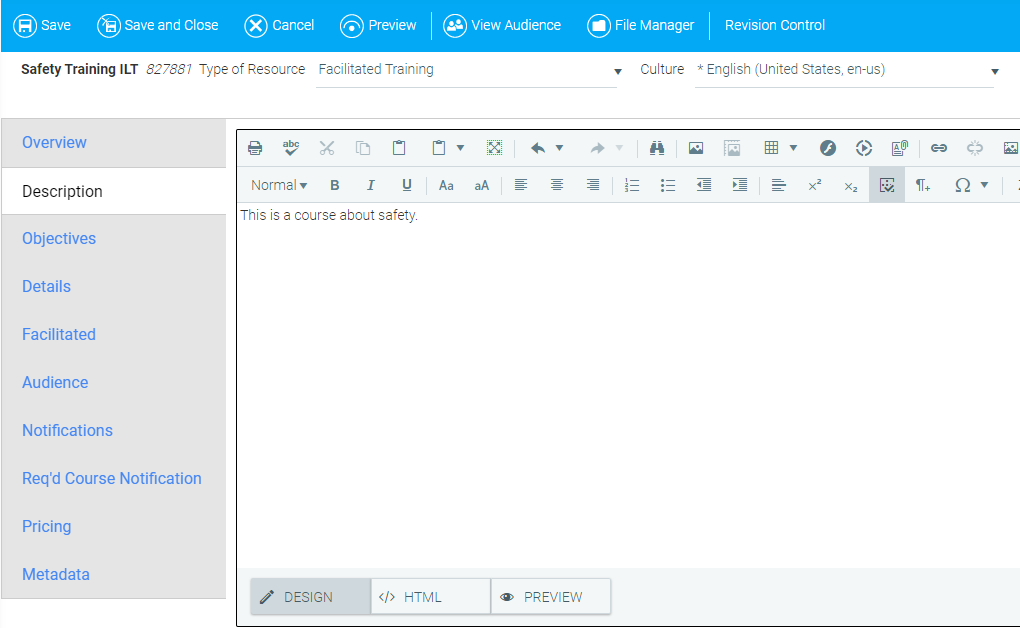Click the new paragraph pilcrow icon
Screen dimensions: 1020x628
(x=923, y=185)
